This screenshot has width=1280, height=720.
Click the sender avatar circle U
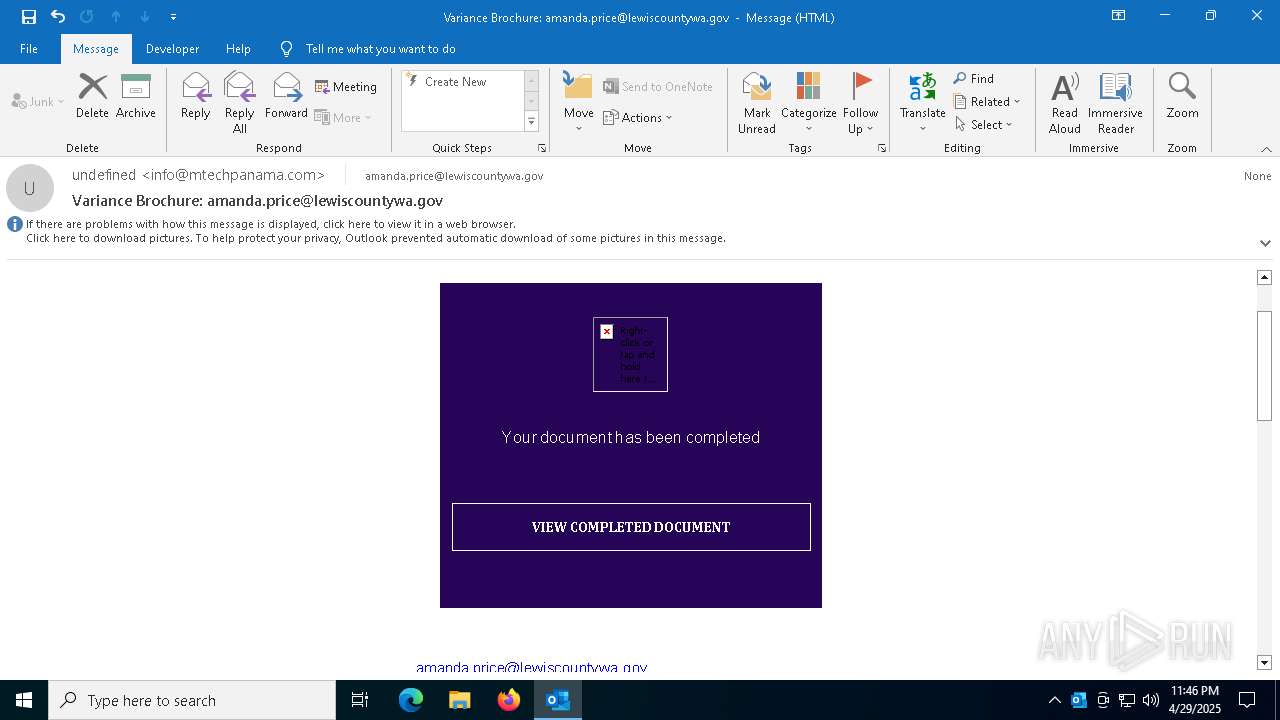pyautogui.click(x=30, y=188)
